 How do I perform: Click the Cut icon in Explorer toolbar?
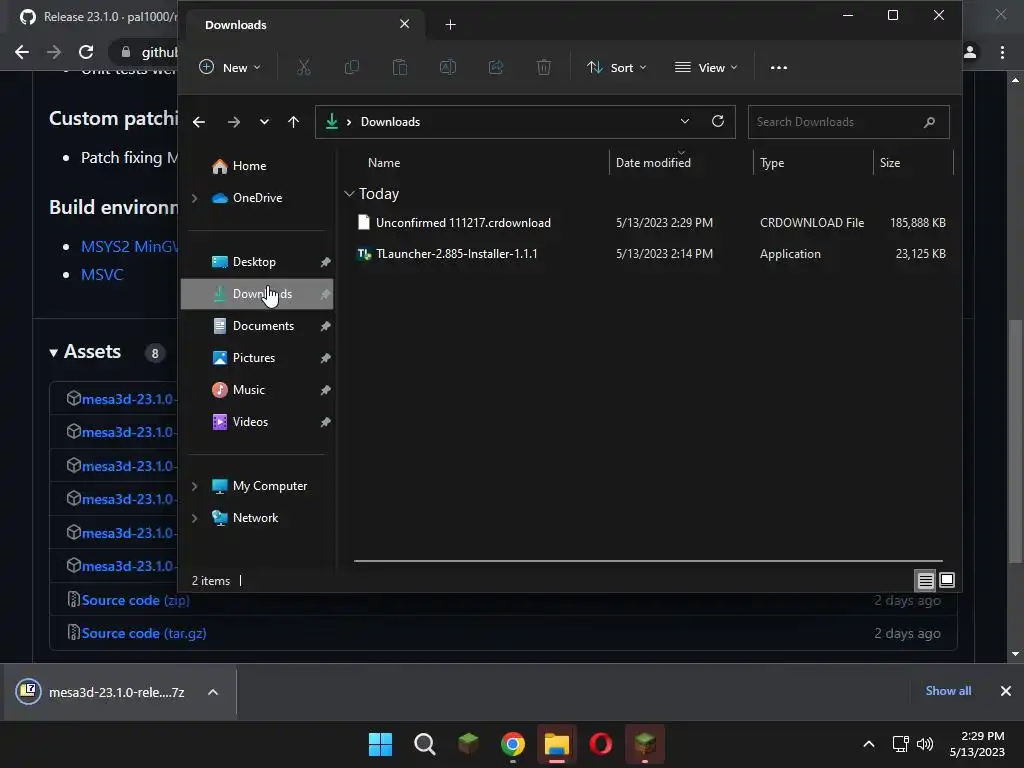click(304, 67)
